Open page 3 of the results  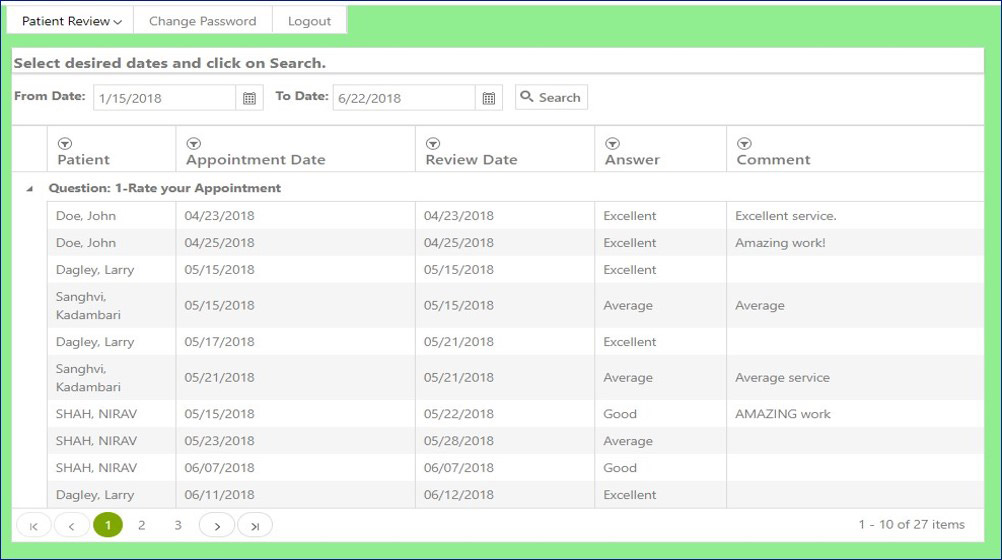pos(178,525)
